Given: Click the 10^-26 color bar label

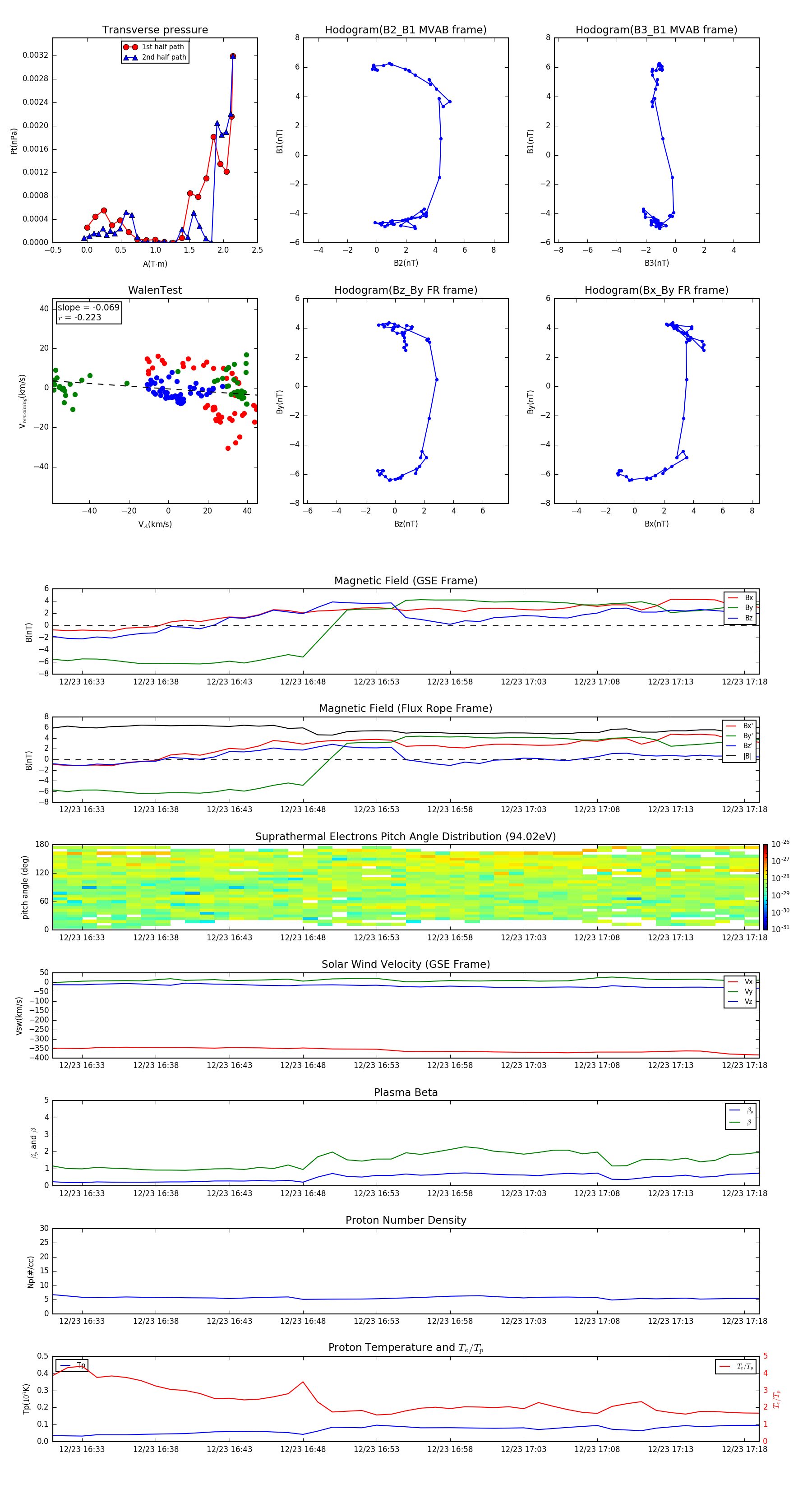Looking at the screenshot, I should [x=780, y=844].
